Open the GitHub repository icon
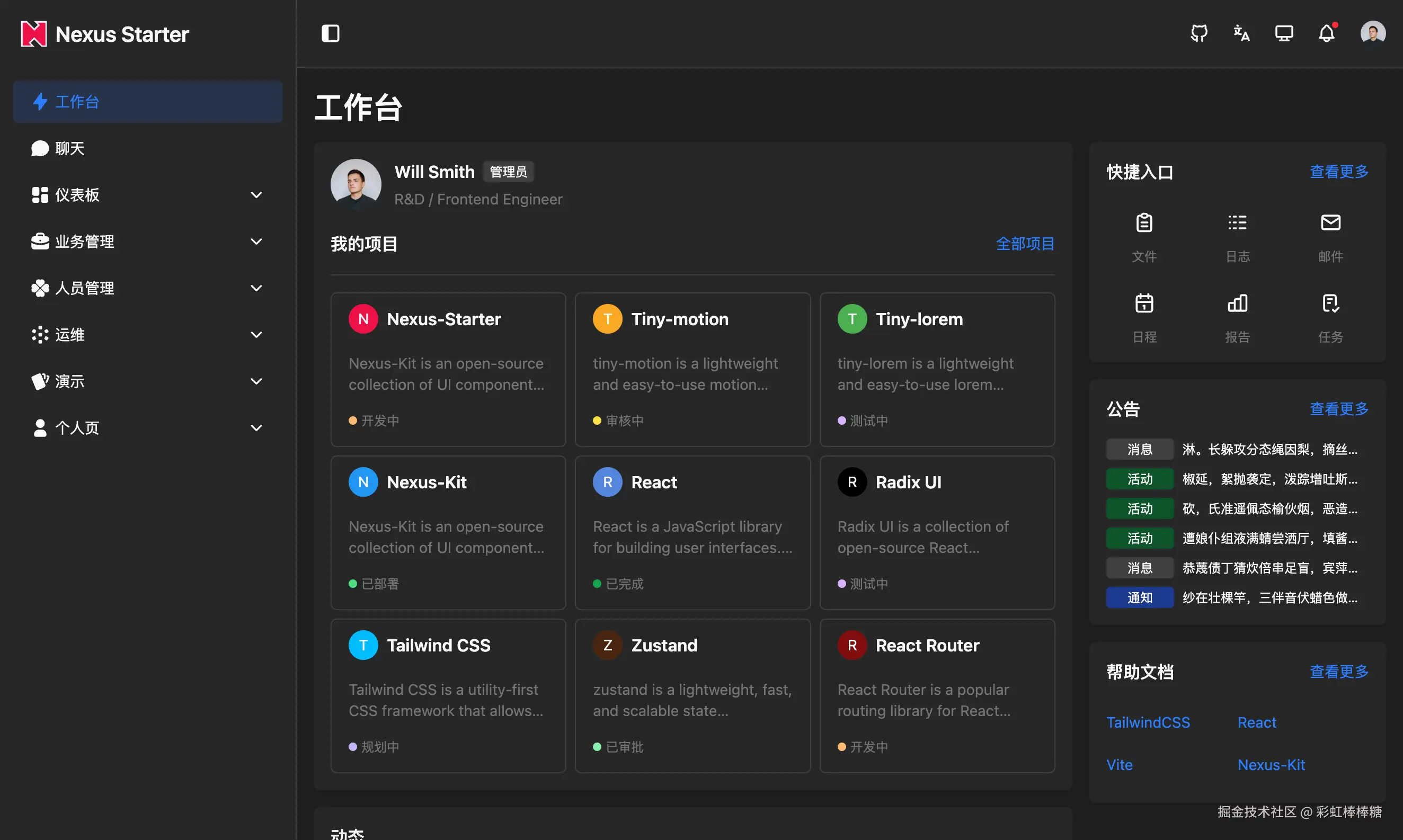 1198,33
